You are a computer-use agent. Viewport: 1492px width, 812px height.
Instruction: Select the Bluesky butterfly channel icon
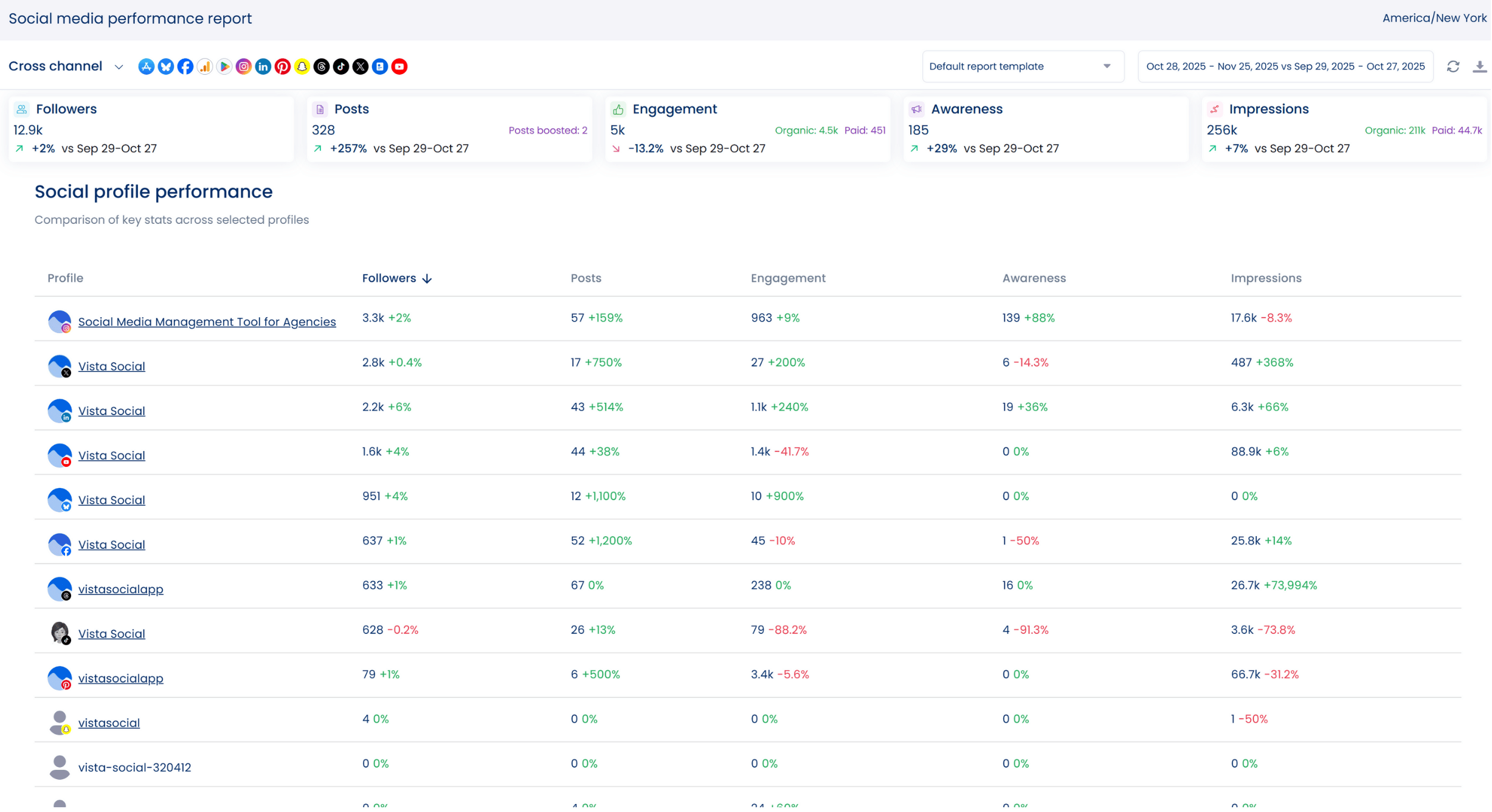click(x=165, y=67)
